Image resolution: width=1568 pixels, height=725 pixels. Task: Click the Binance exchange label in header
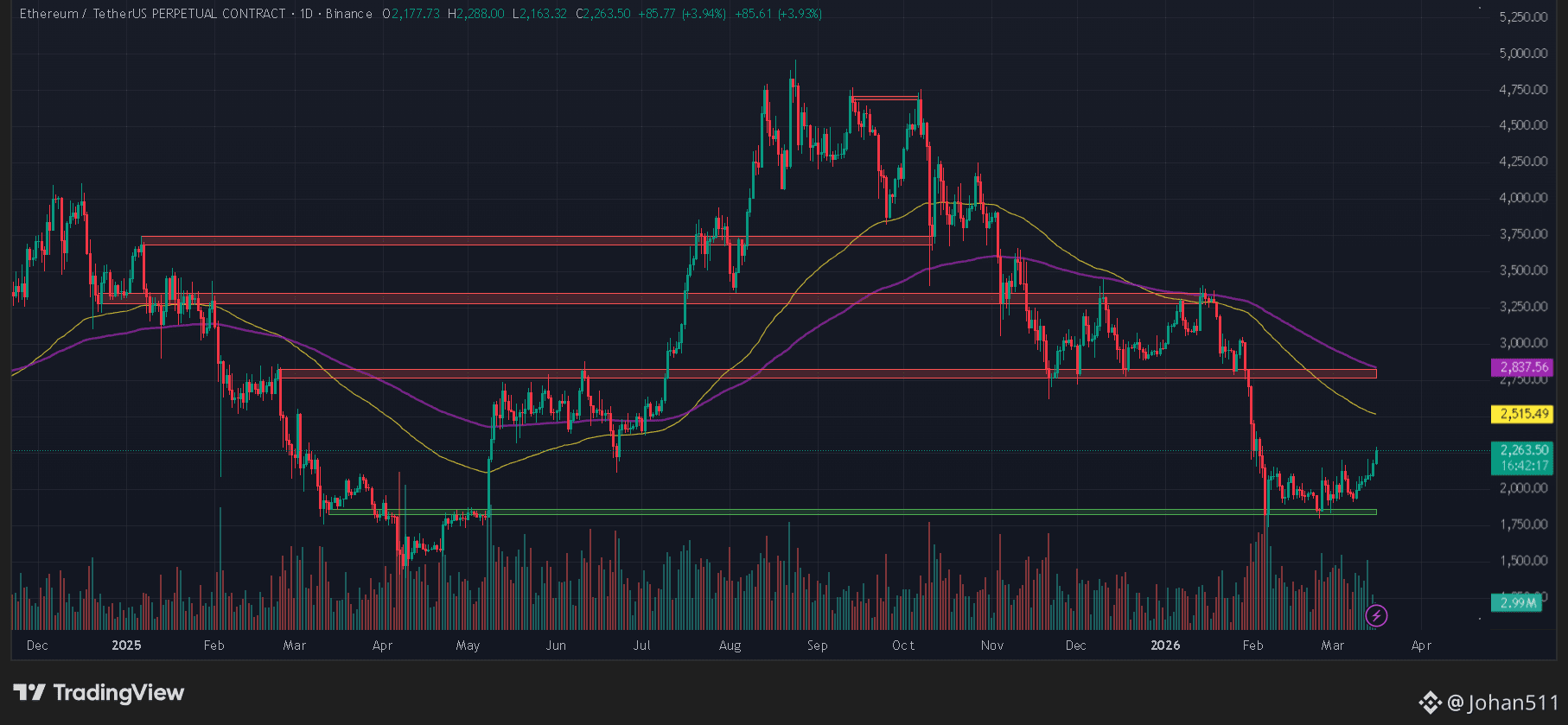tap(349, 14)
